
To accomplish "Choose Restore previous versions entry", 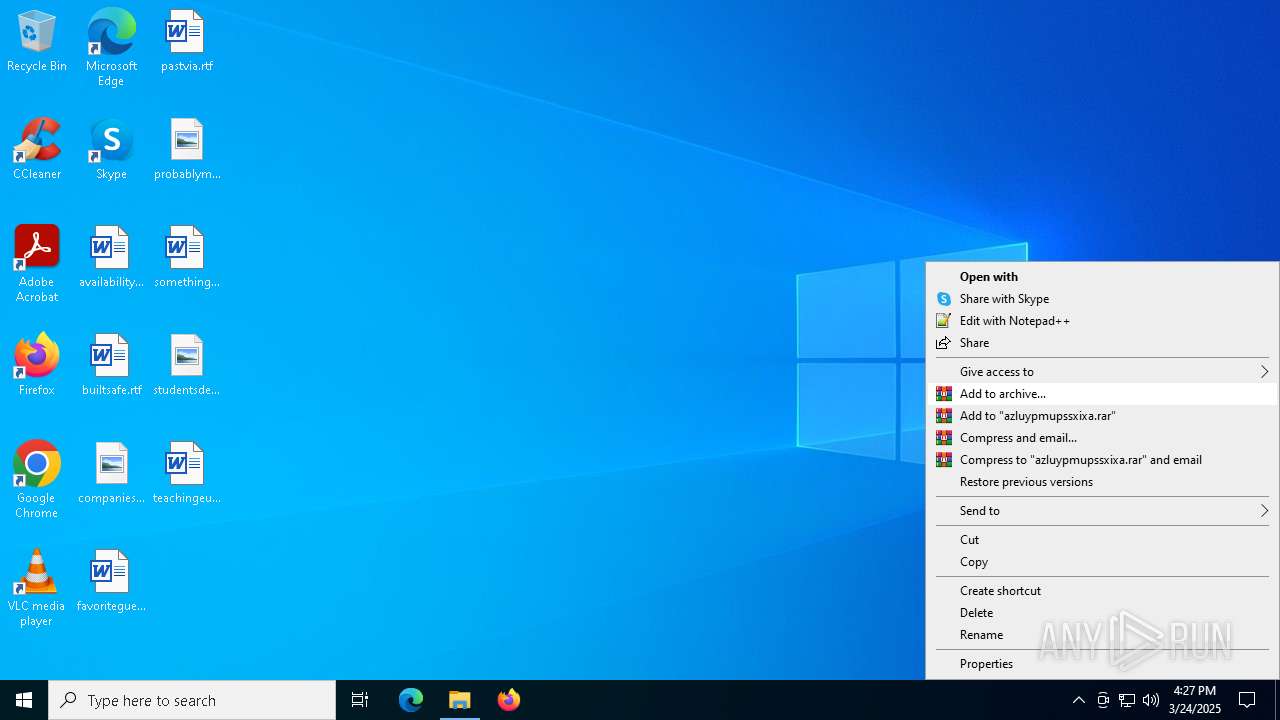I will 1102,482.
